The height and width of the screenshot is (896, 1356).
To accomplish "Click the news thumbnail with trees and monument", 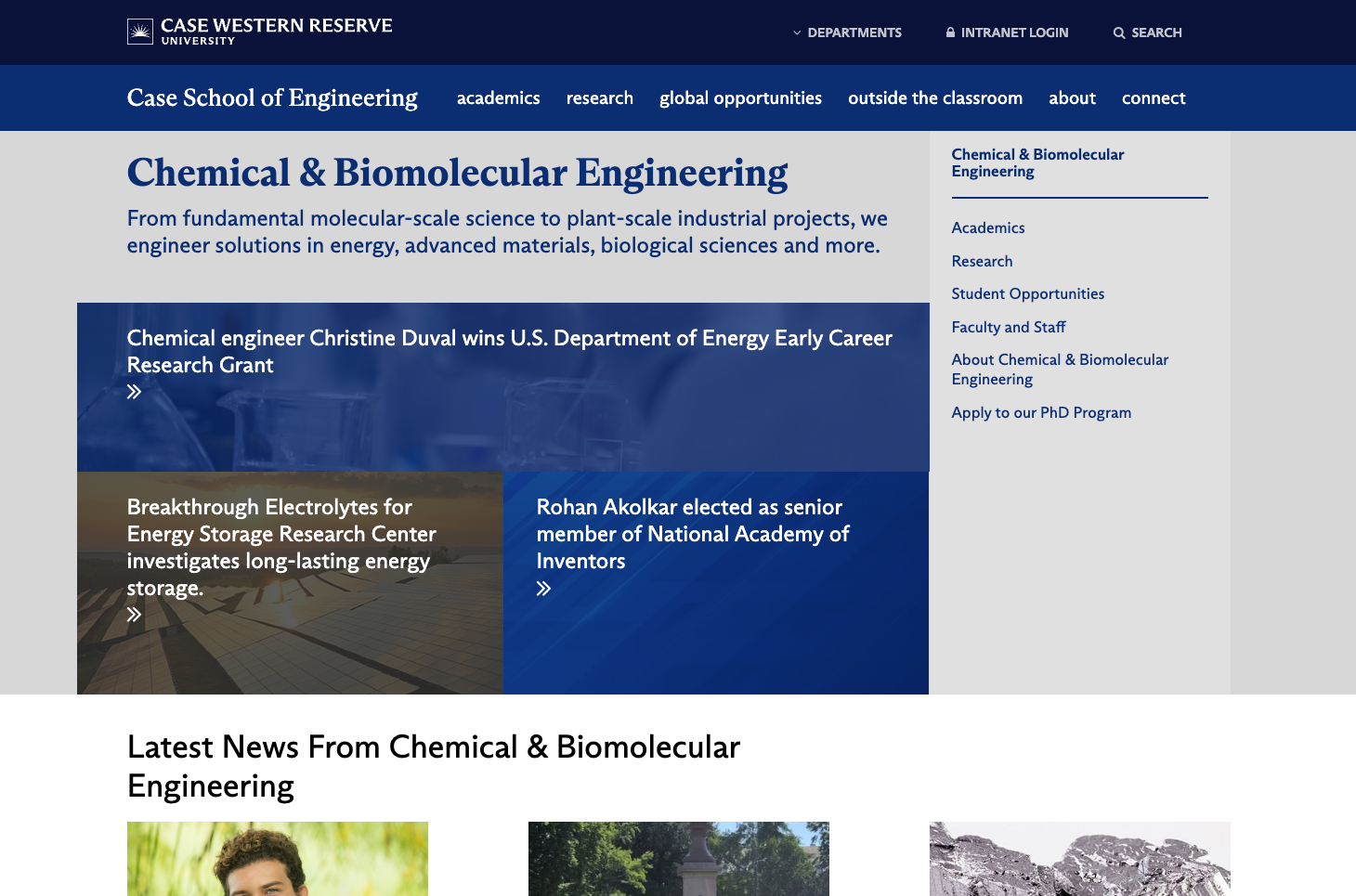I will coord(679,859).
